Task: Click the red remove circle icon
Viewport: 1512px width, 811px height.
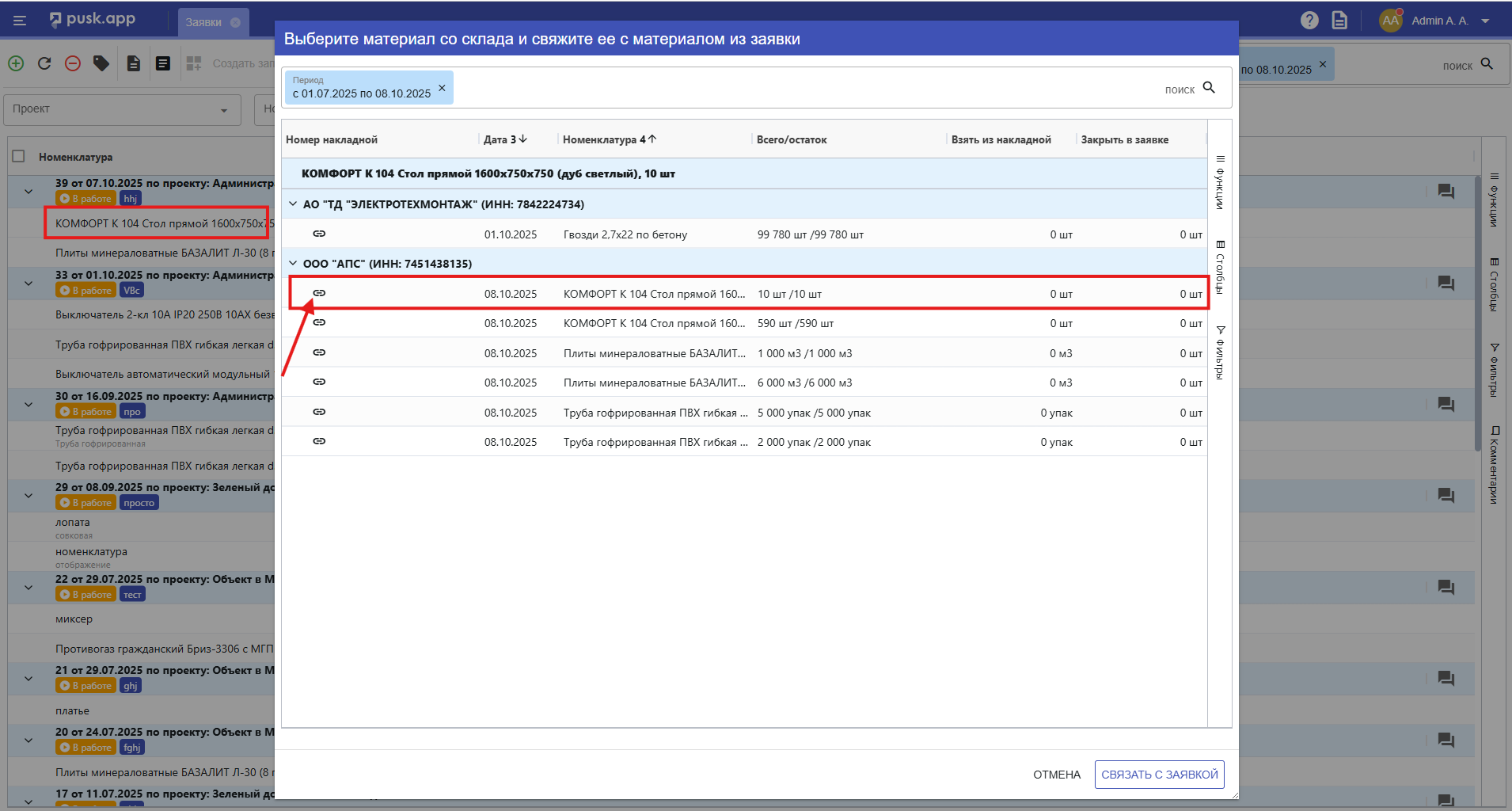Action: pos(73,63)
